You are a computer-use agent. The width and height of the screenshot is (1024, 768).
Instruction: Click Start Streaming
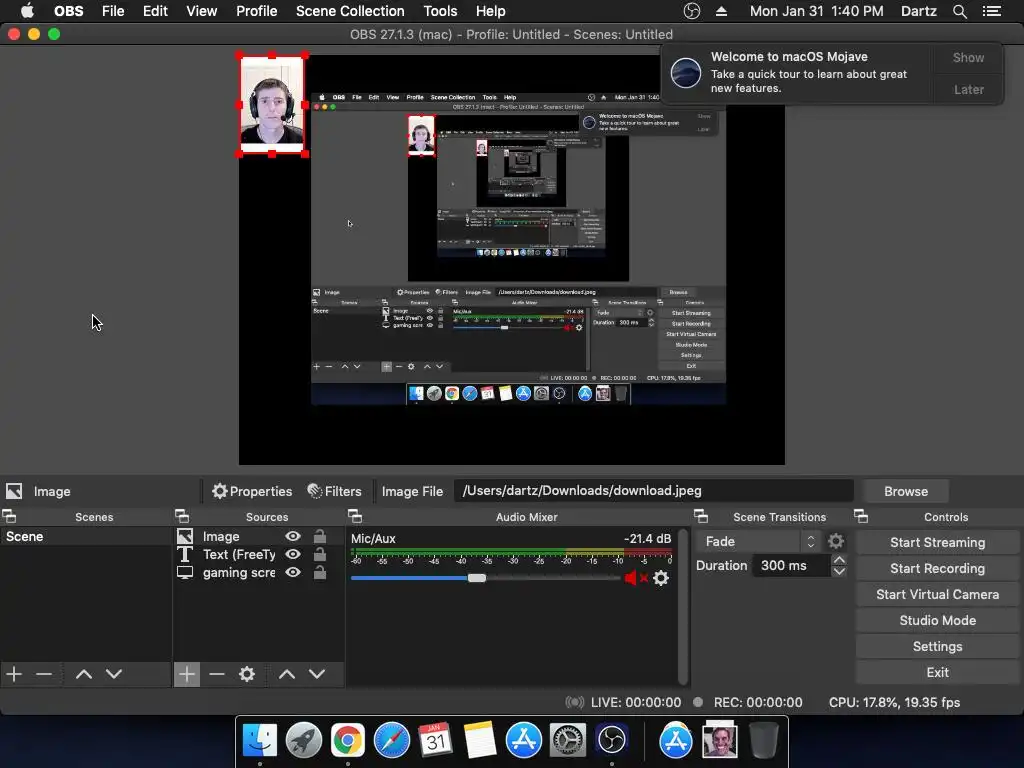pos(937,543)
